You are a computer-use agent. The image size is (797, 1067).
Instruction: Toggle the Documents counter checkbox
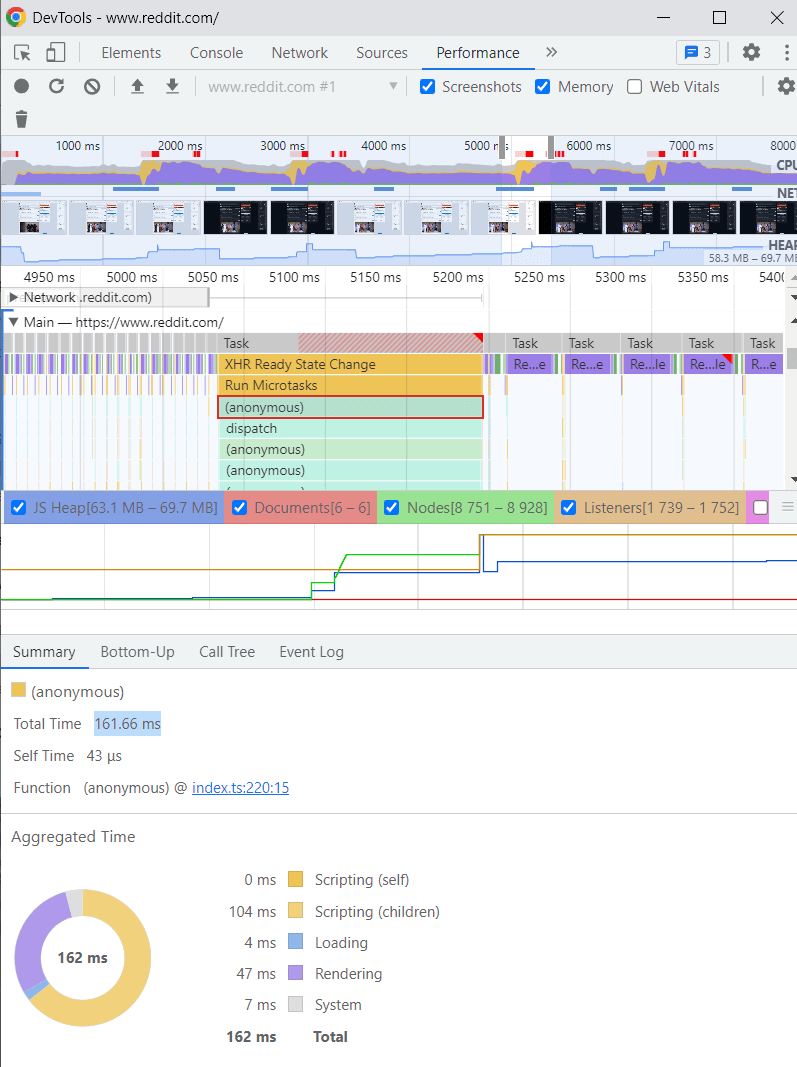[x=240, y=508]
